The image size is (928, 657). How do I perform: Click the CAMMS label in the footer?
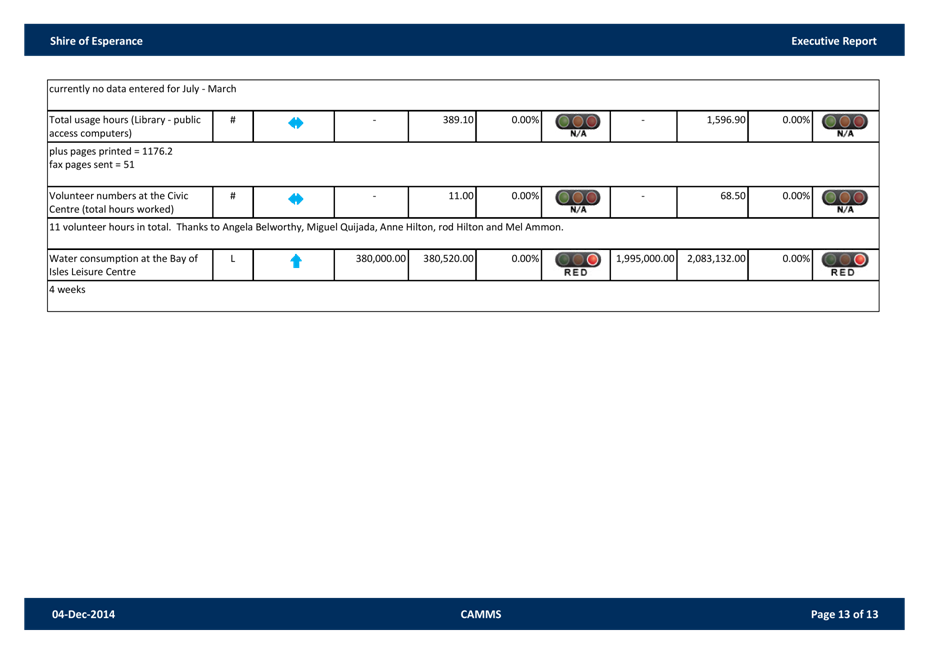click(x=481, y=614)
